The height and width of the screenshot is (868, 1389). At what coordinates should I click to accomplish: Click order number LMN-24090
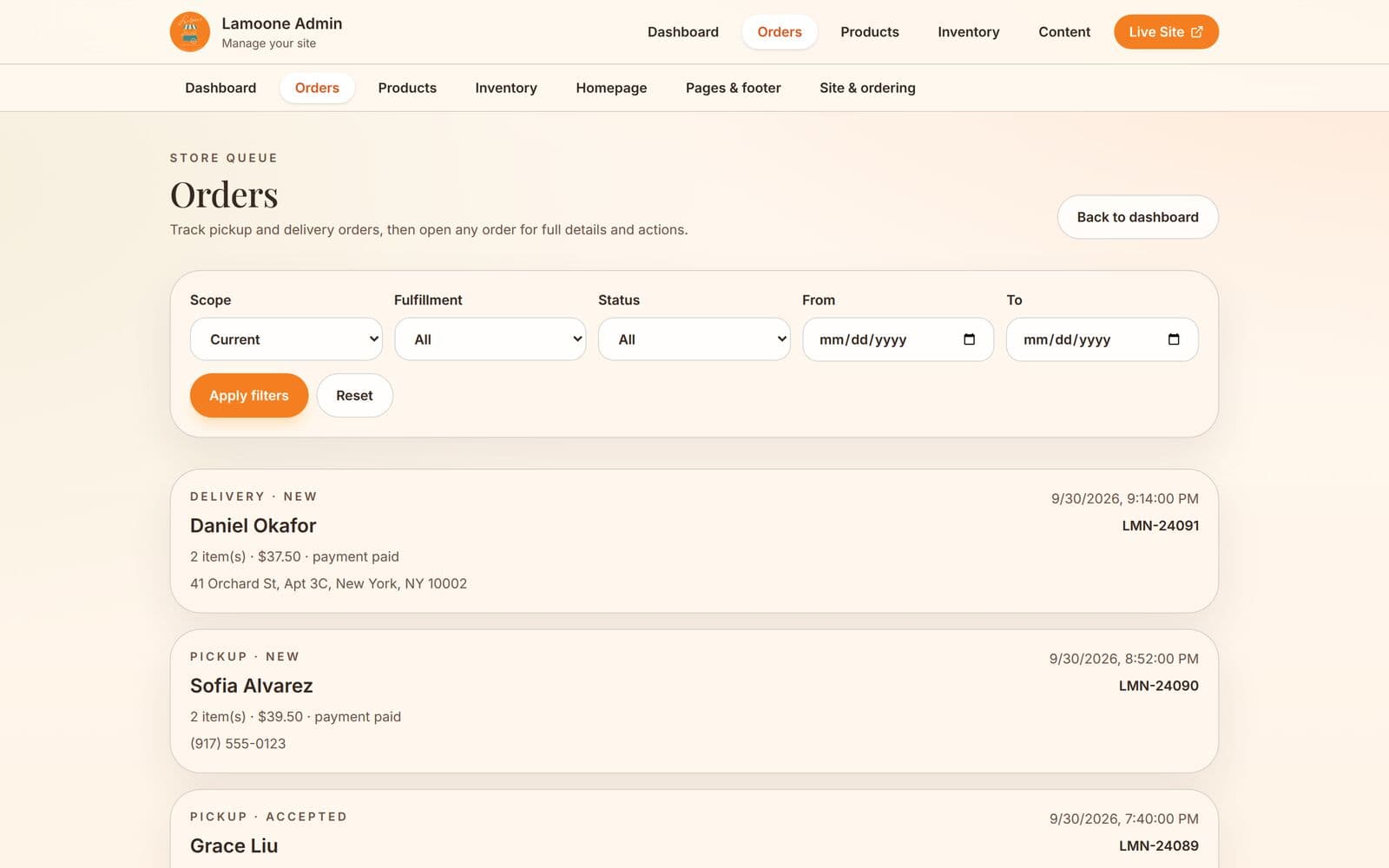(x=1158, y=686)
